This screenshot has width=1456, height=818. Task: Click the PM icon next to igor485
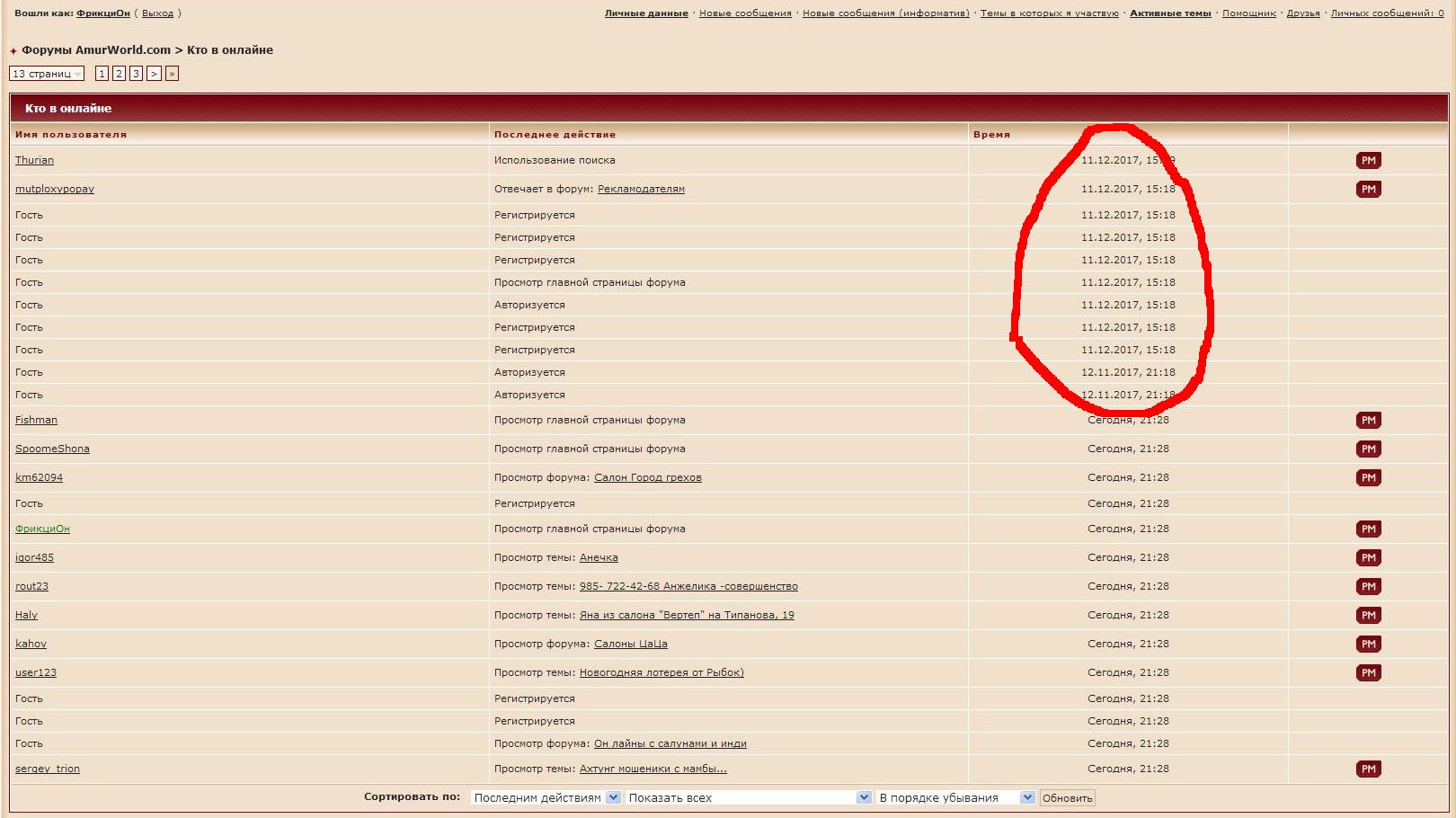click(x=1368, y=558)
